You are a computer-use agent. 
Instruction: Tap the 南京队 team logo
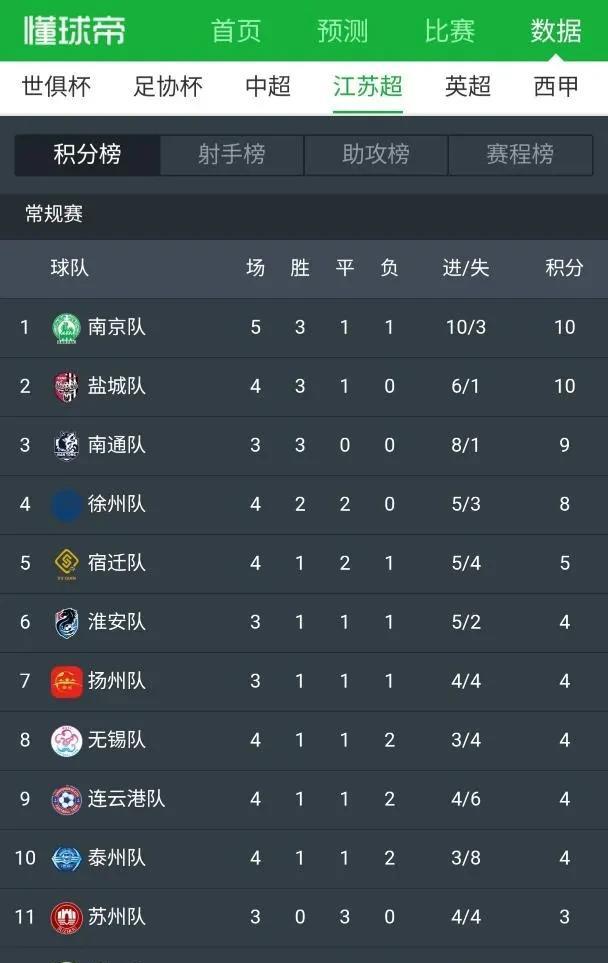coord(67,328)
